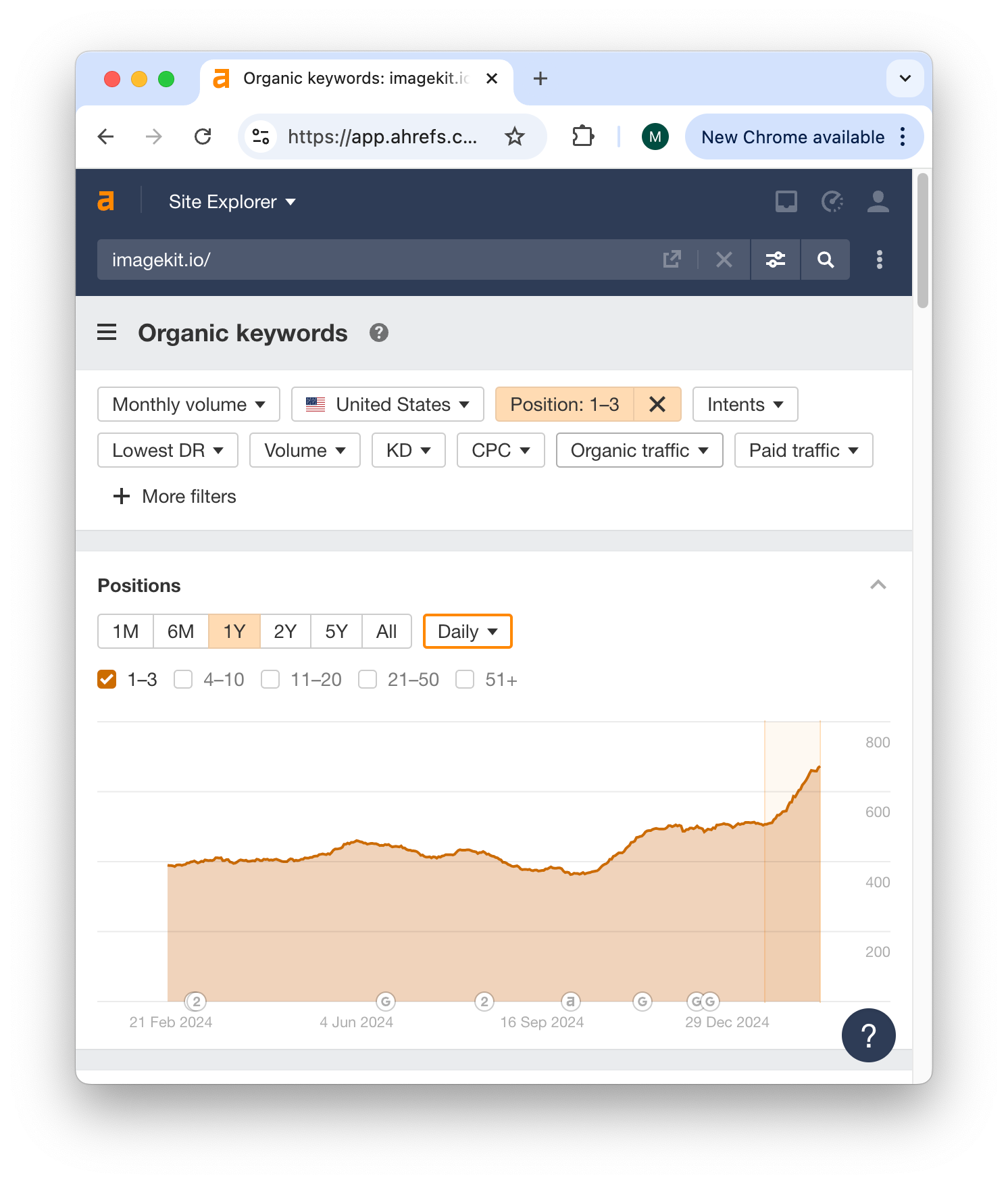This screenshot has height=1184, width=1008.
Task: Open the tab search dropdown arrow
Action: pyautogui.click(x=905, y=78)
